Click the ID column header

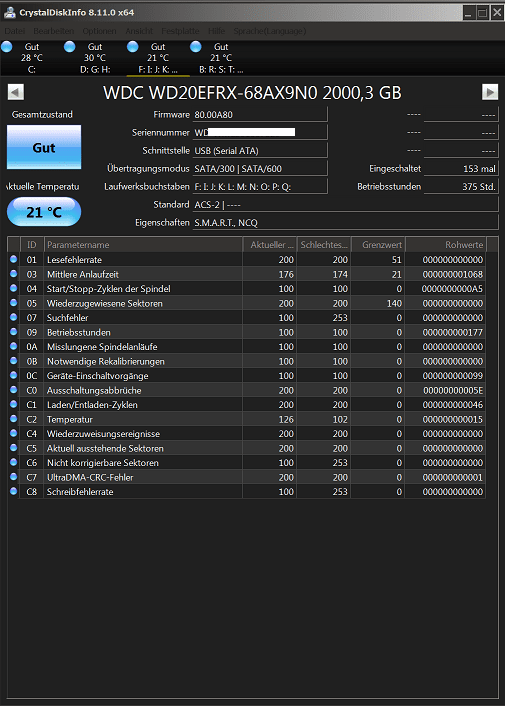[32, 244]
